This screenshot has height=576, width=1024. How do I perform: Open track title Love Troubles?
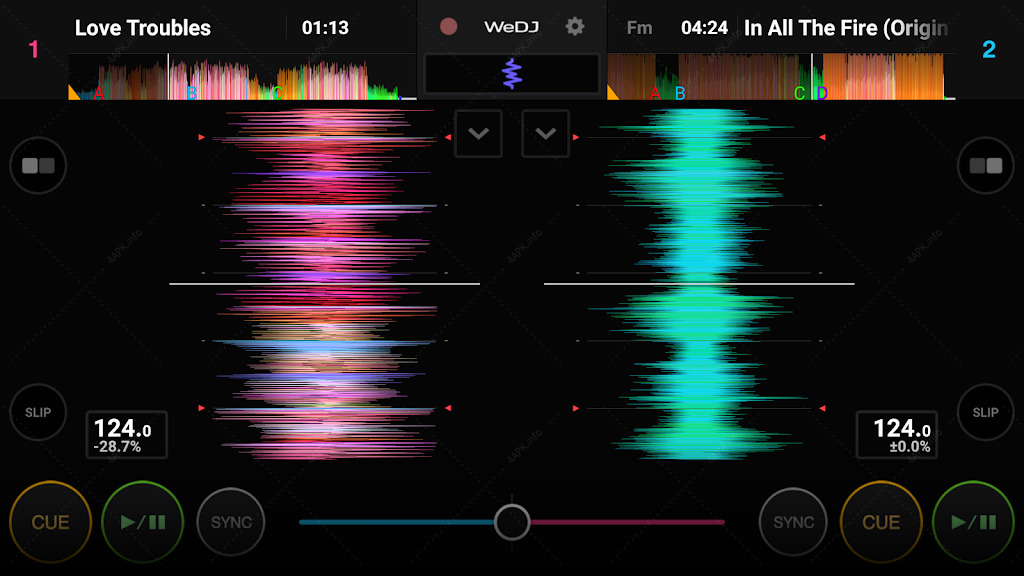[x=142, y=27]
